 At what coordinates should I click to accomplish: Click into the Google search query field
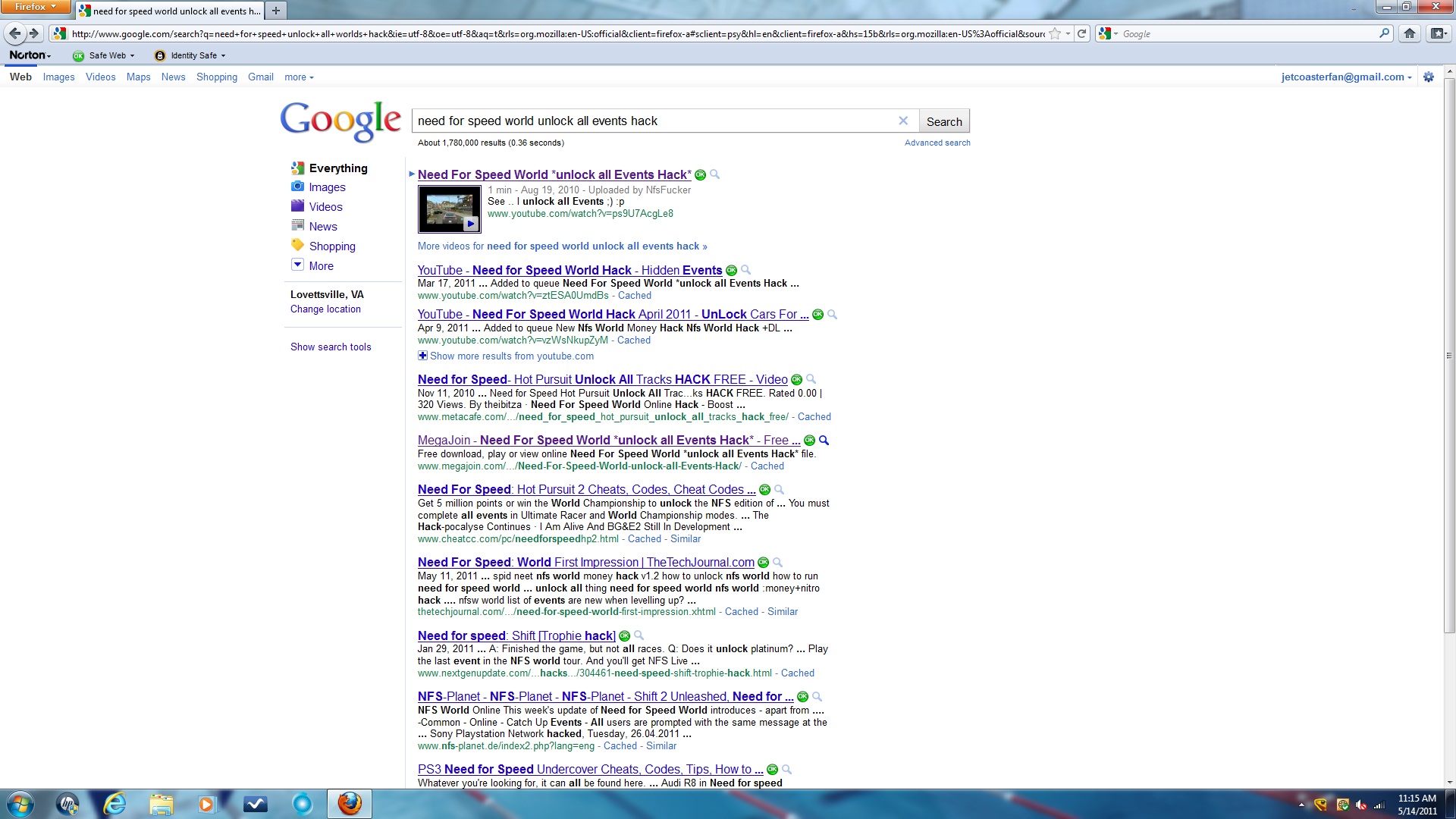tap(656, 121)
